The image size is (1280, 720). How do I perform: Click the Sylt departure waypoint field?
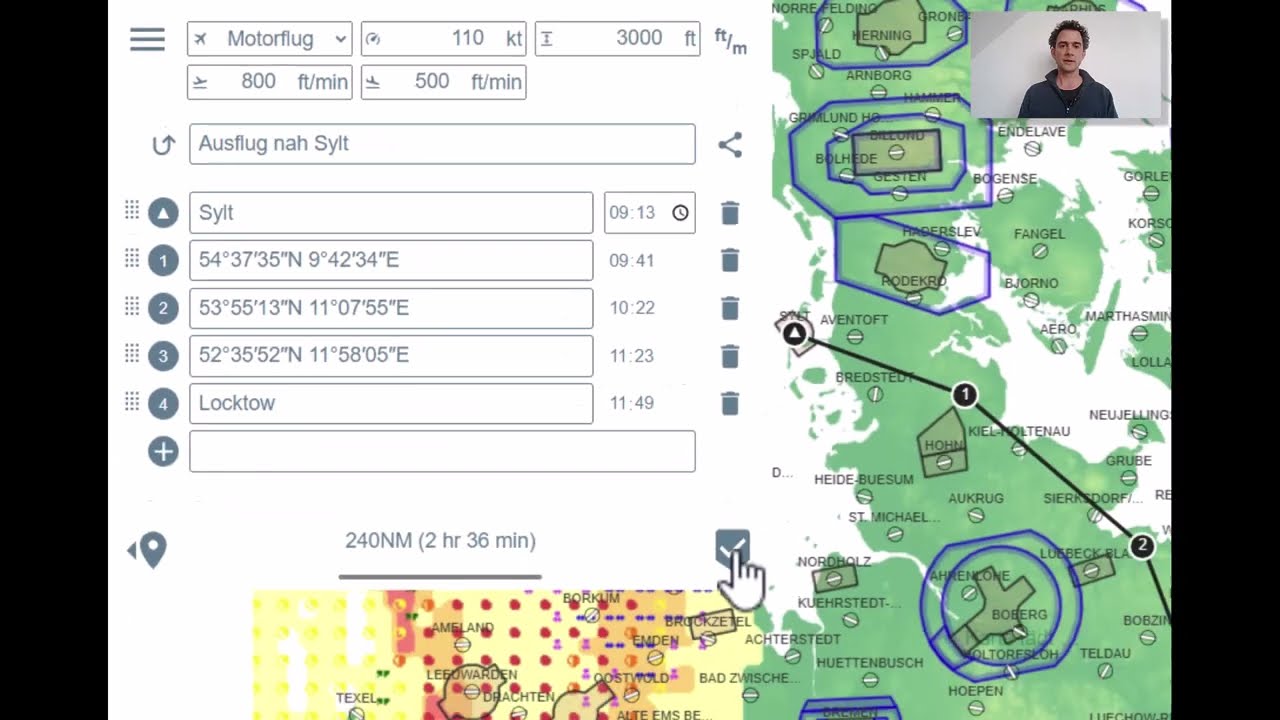(x=391, y=213)
